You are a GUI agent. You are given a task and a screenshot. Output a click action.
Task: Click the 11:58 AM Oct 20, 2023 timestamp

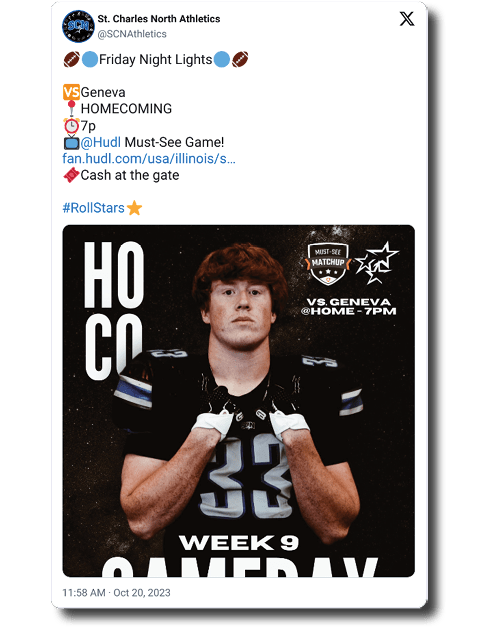point(116,592)
